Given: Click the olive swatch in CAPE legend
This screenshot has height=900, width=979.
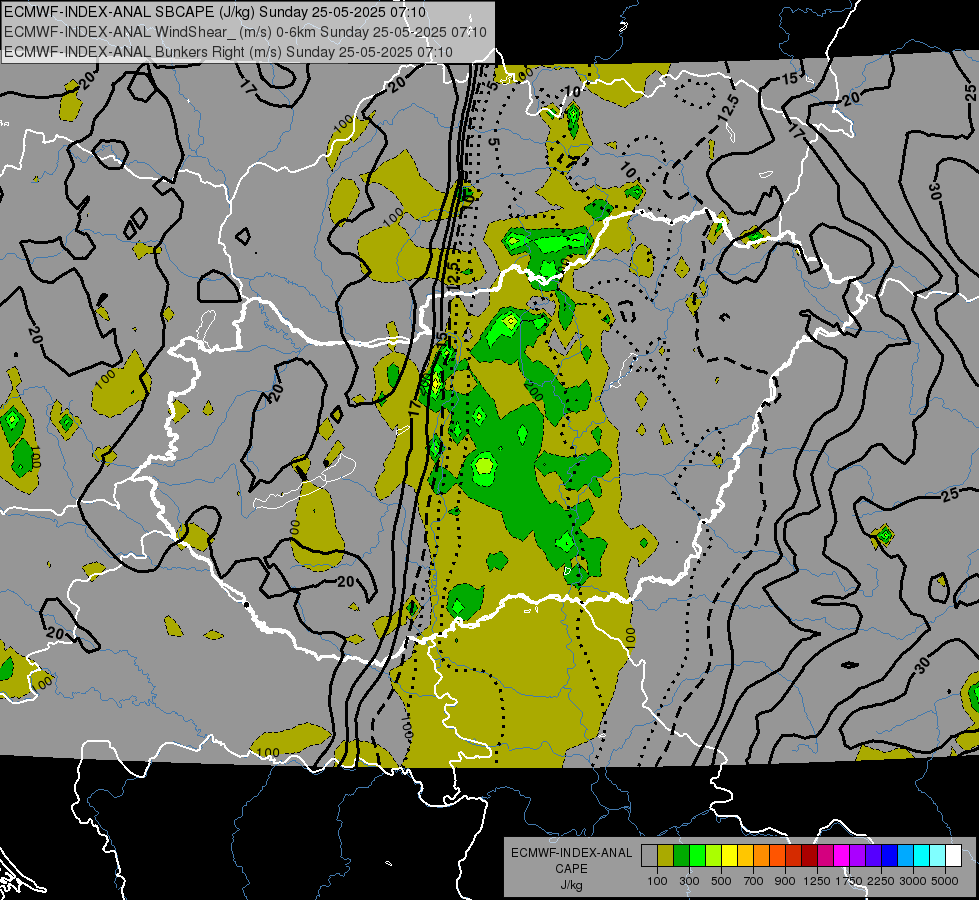Looking at the screenshot, I should coord(666,856).
